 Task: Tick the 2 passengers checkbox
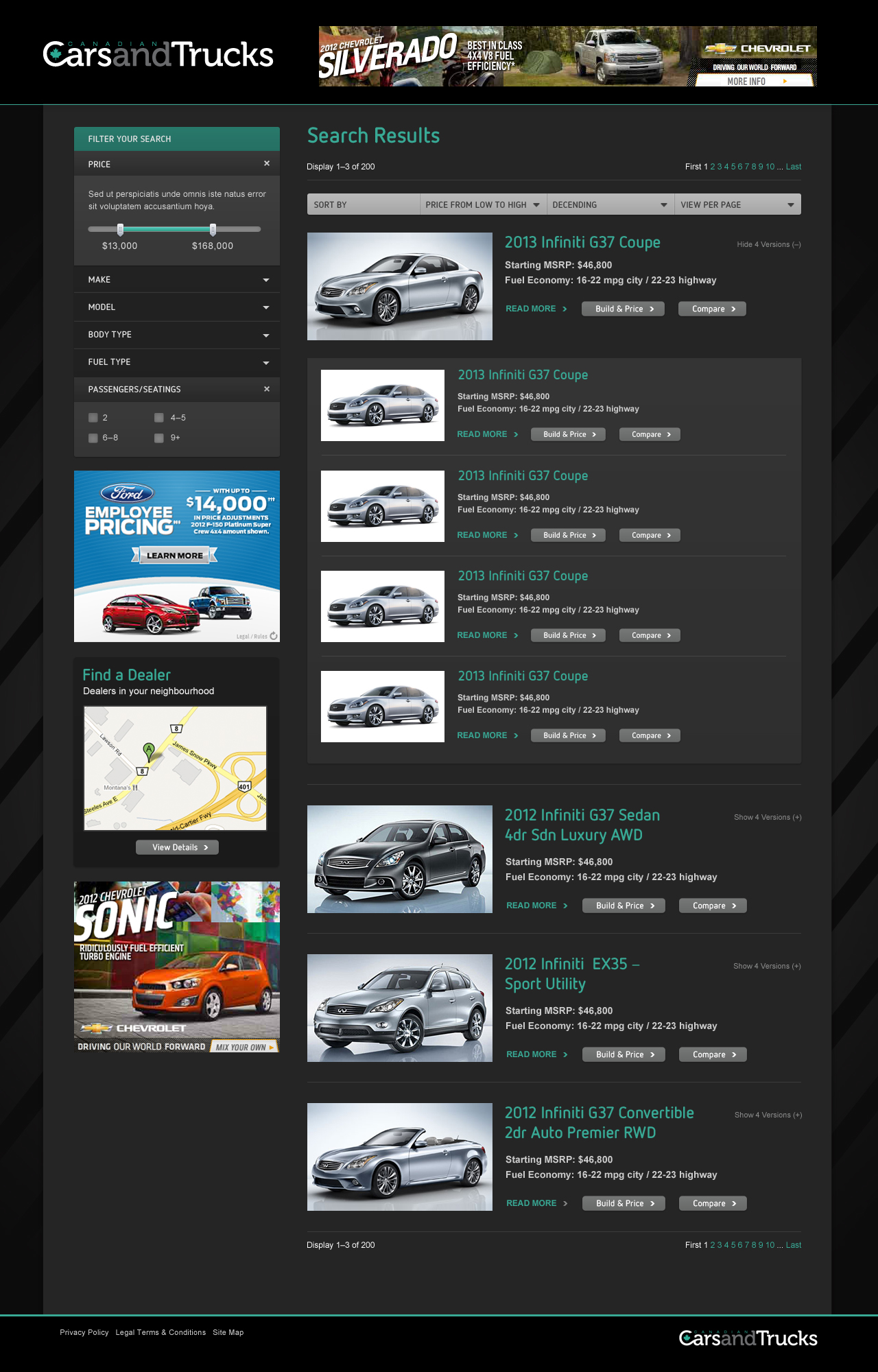[x=93, y=417]
